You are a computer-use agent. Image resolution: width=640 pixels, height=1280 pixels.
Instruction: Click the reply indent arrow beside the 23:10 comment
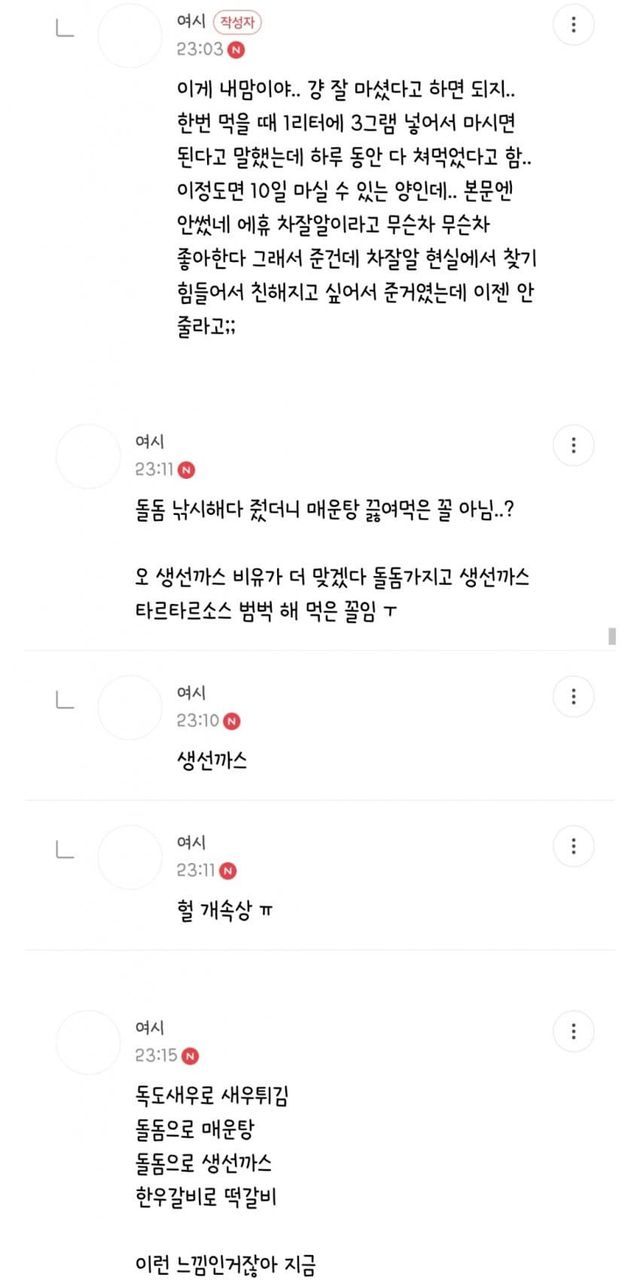tap(64, 701)
